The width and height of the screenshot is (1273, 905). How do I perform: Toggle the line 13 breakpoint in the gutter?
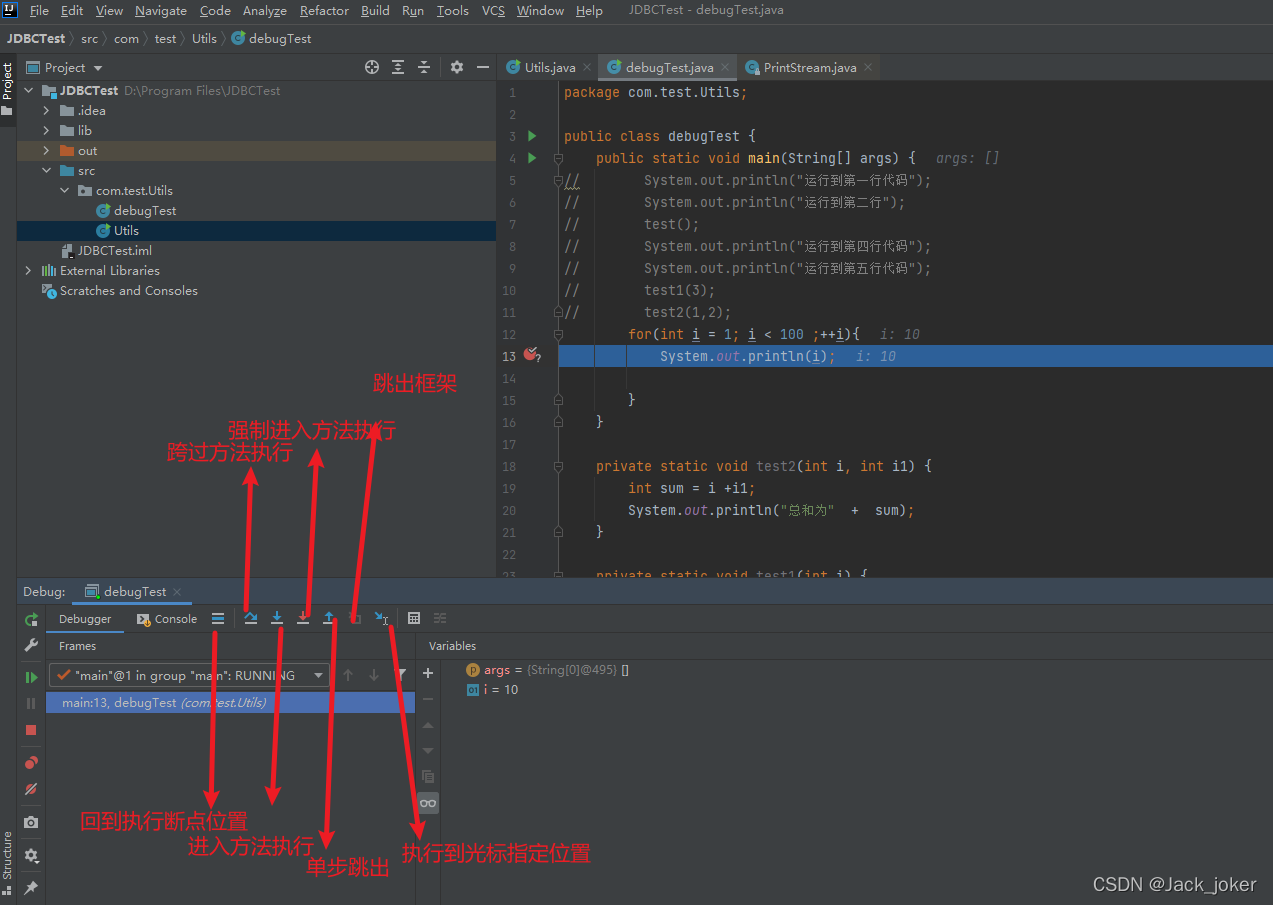(531, 355)
